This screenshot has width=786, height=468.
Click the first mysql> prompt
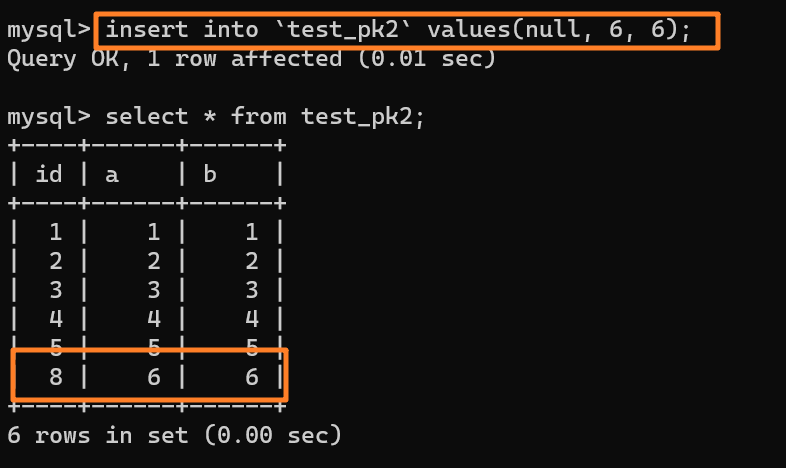[48, 30]
